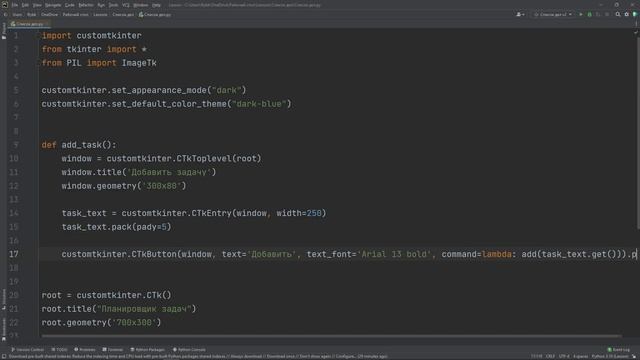Click the set_default_color_theme("dark-blue") line
Image resolution: width=640 pixels, height=360 pixels.
point(167,104)
